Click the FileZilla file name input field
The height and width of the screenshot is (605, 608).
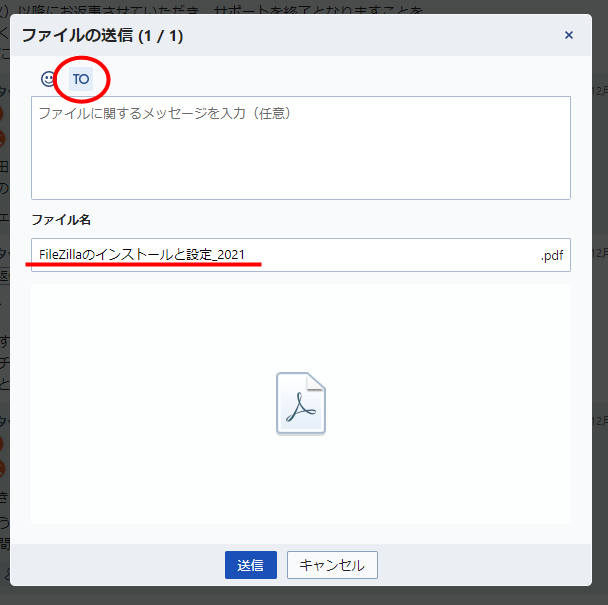(280, 255)
